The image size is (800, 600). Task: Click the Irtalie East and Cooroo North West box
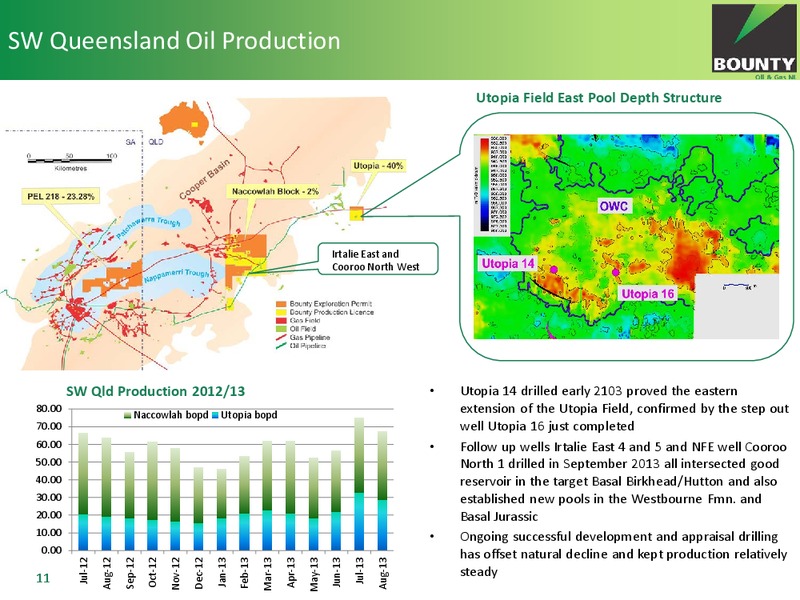tap(378, 260)
